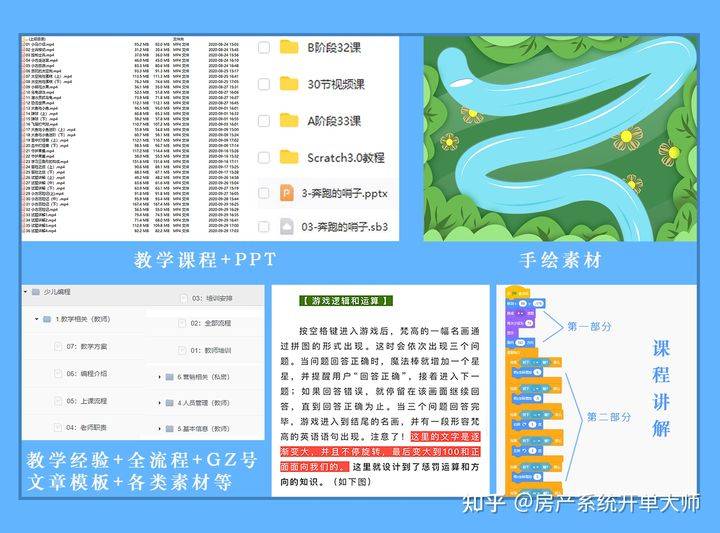The image size is (720, 533).
Task: Tick the checkbox for B阶段32课
Action: point(264,47)
